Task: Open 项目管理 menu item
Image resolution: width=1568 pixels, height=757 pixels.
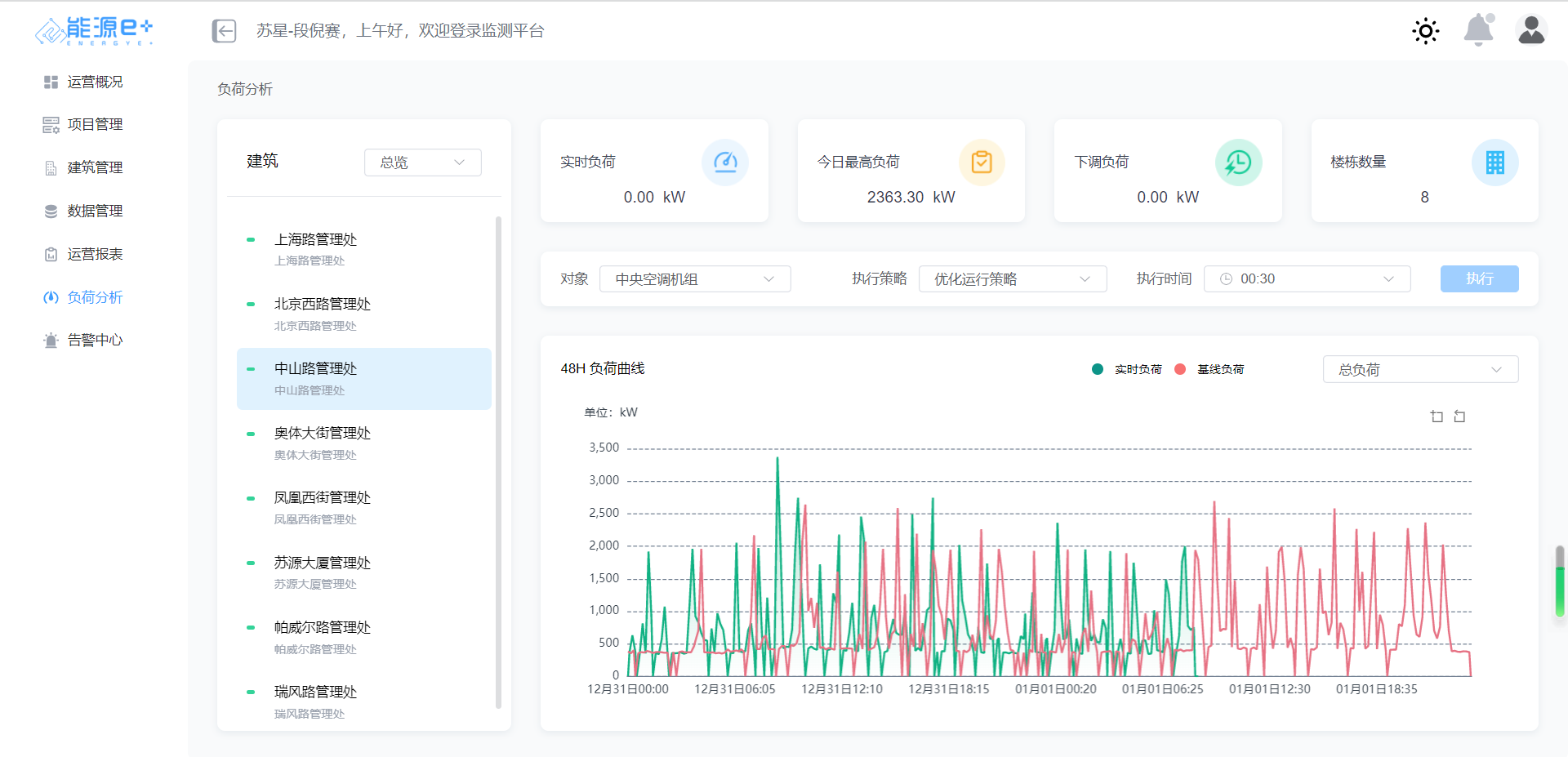Action: point(95,125)
